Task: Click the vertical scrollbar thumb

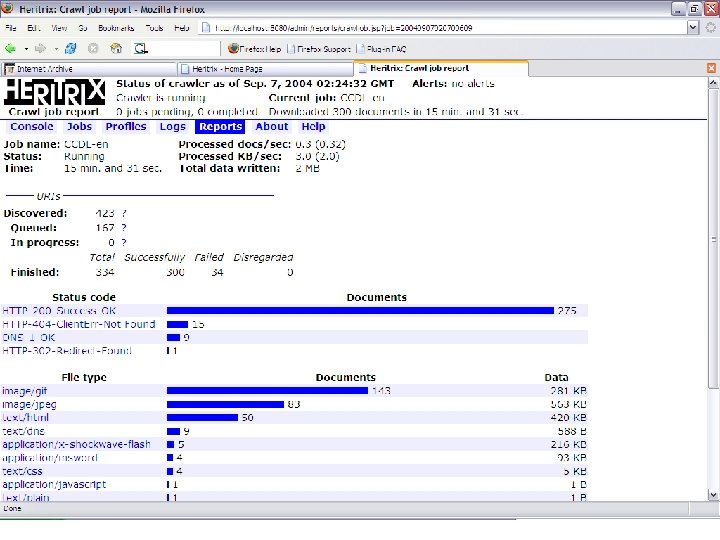Action: point(713,239)
